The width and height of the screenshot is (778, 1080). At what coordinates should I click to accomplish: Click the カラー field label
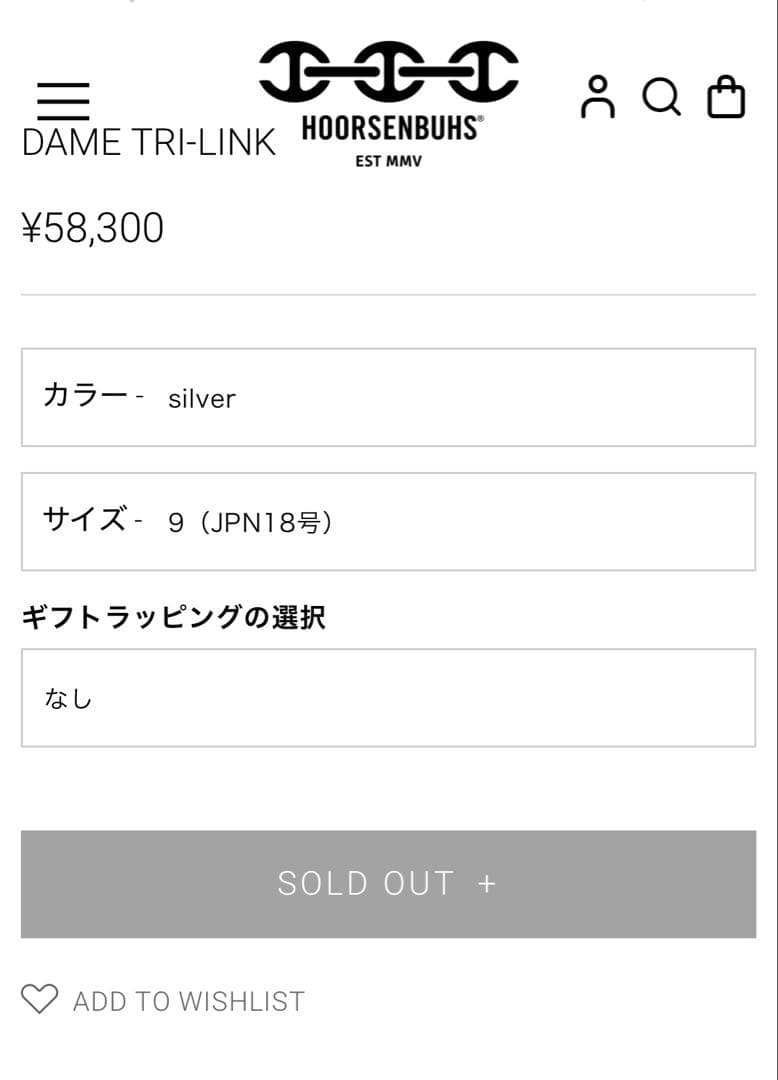86,396
